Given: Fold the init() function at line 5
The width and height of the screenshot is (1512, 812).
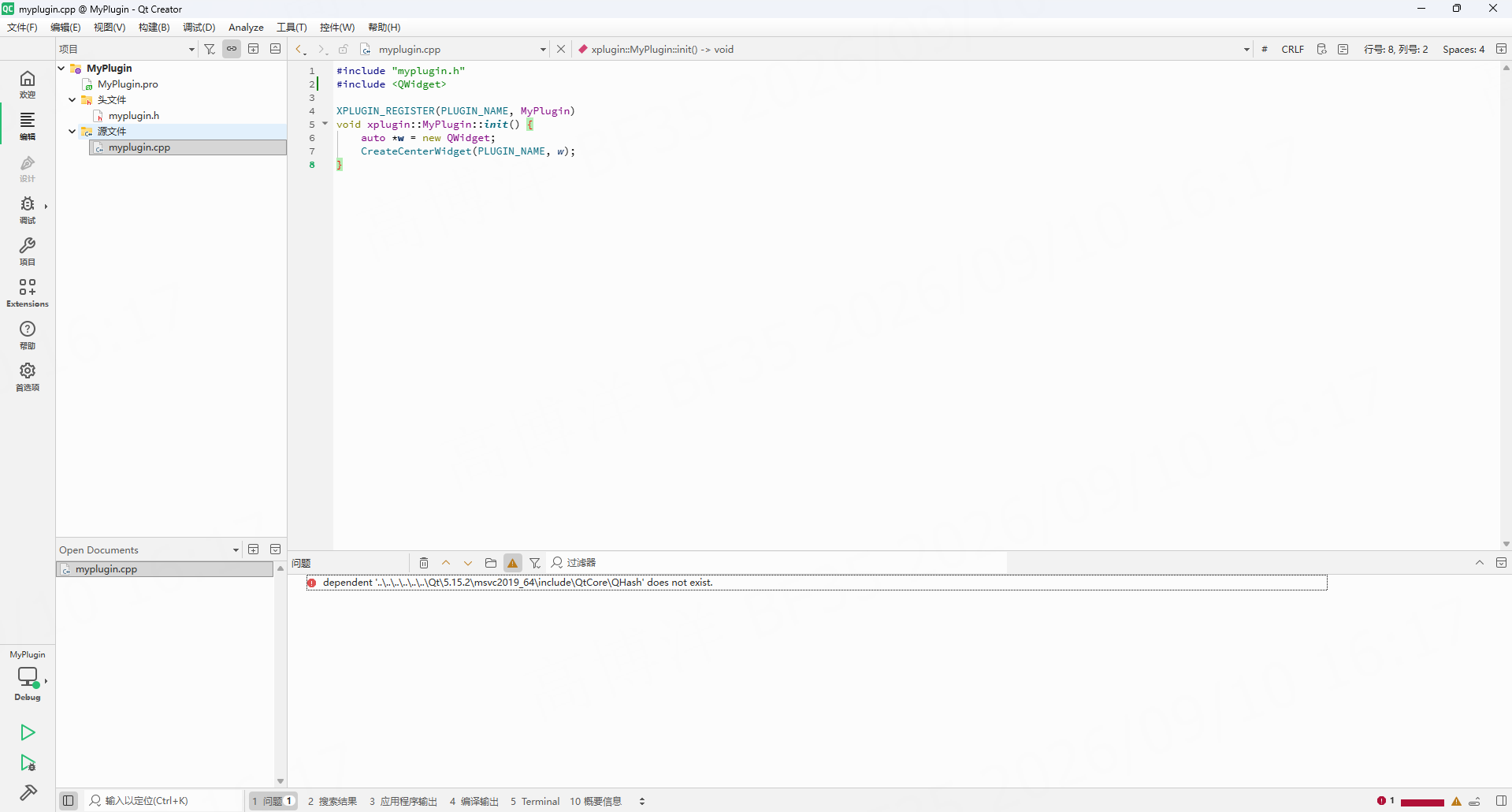Looking at the screenshot, I should tap(325, 124).
